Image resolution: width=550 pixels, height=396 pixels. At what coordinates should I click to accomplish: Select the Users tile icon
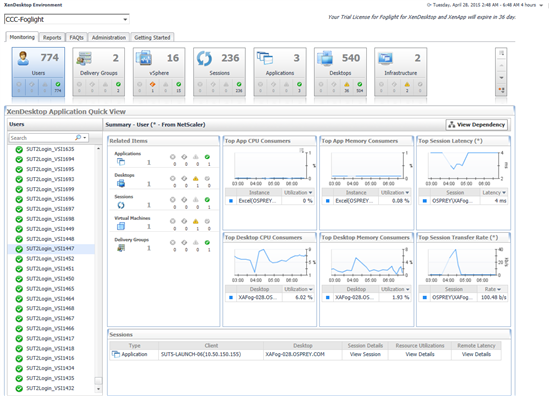coord(24,59)
